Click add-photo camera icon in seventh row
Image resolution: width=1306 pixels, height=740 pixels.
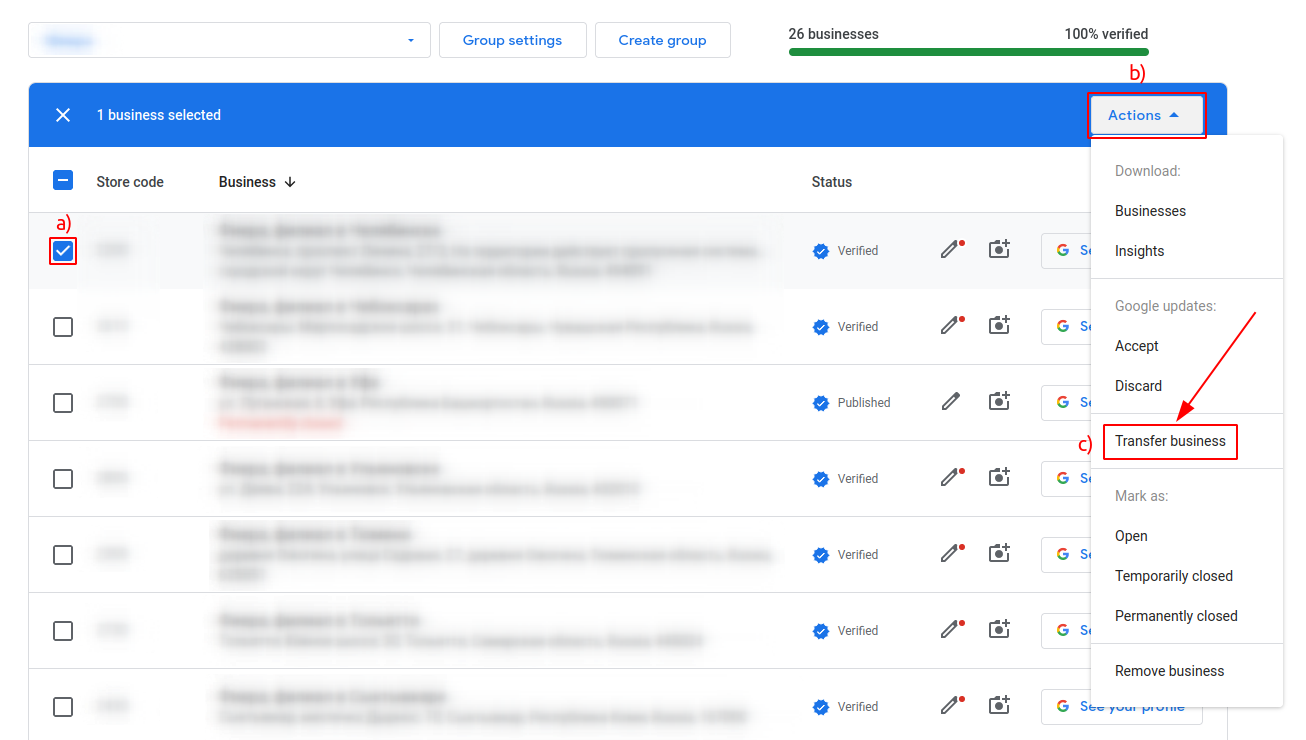999,706
